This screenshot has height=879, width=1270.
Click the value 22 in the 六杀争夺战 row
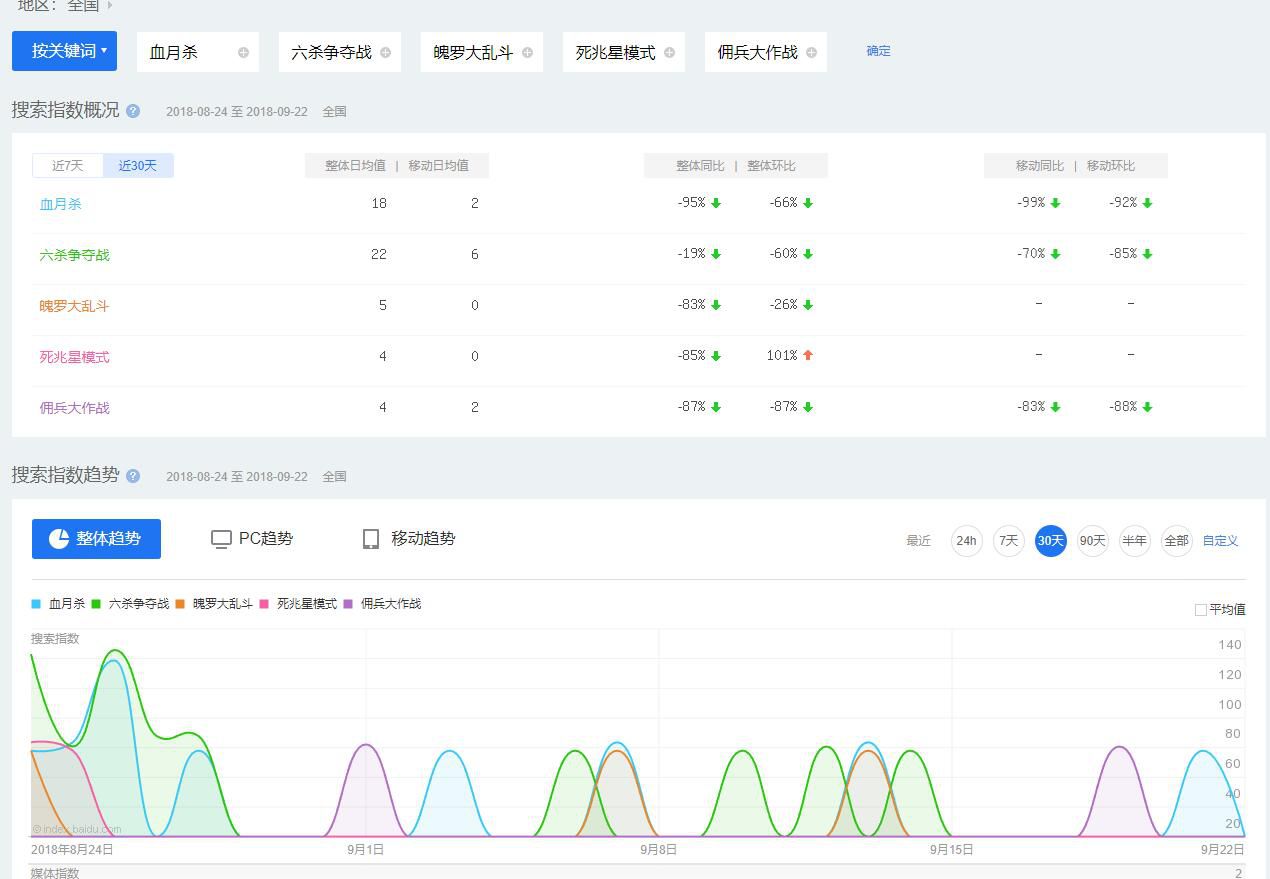(x=378, y=254)
